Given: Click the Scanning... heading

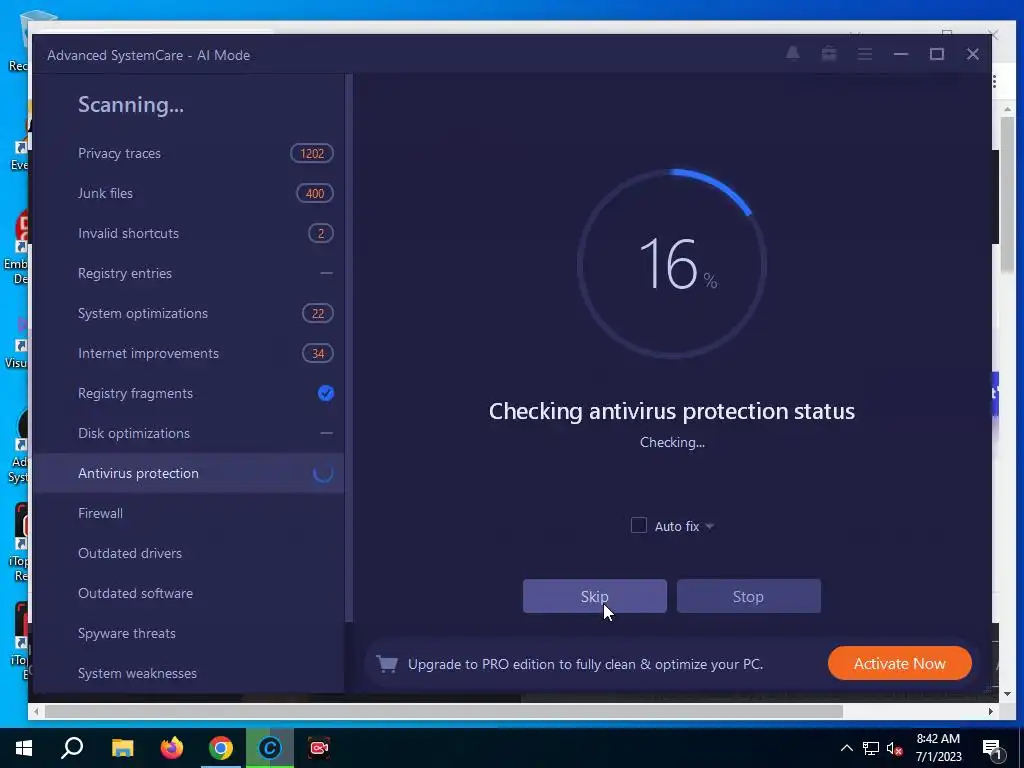Looking at the screenshot, I should (131, 104).
